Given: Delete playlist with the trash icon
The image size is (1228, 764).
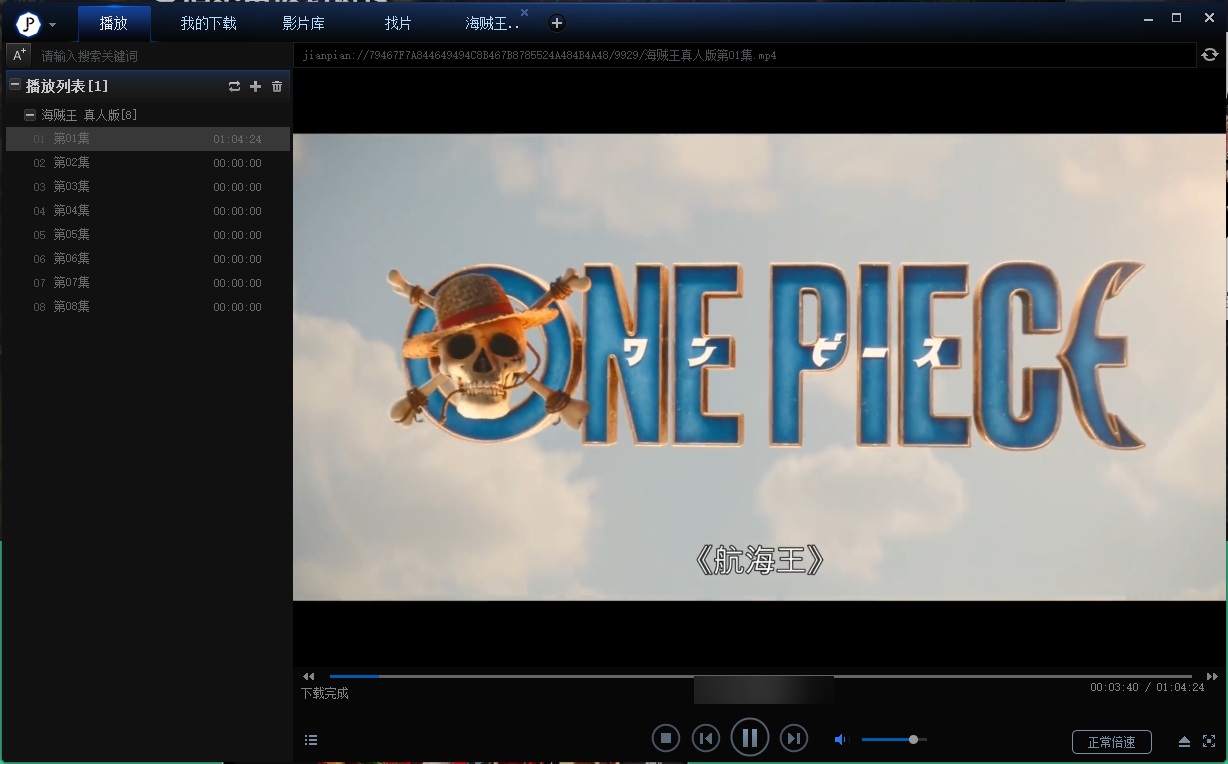Looking at the screenshot, I should click(277, 87).
